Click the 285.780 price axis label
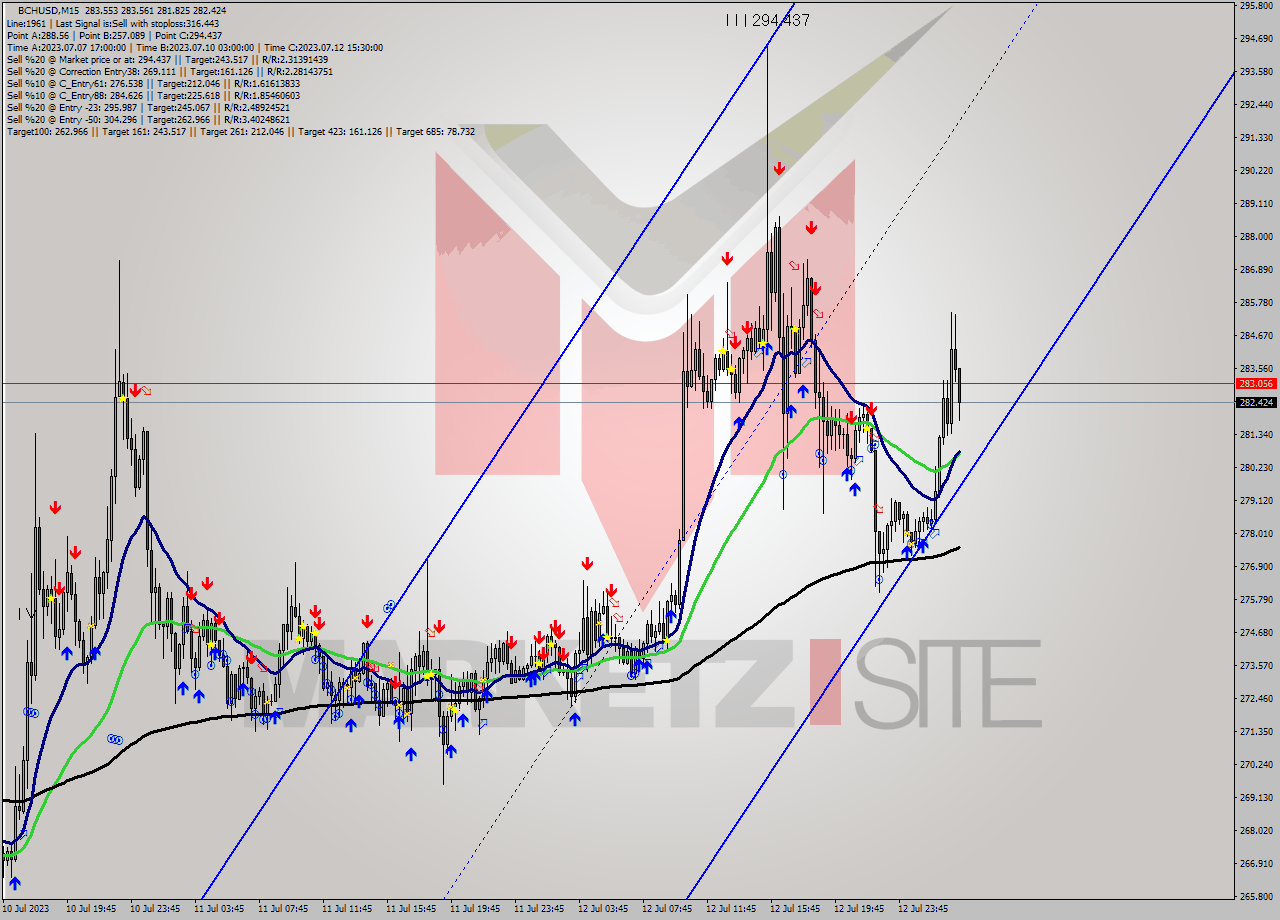The width and height of the screenshot is (1280, 920). [1255, 302]
